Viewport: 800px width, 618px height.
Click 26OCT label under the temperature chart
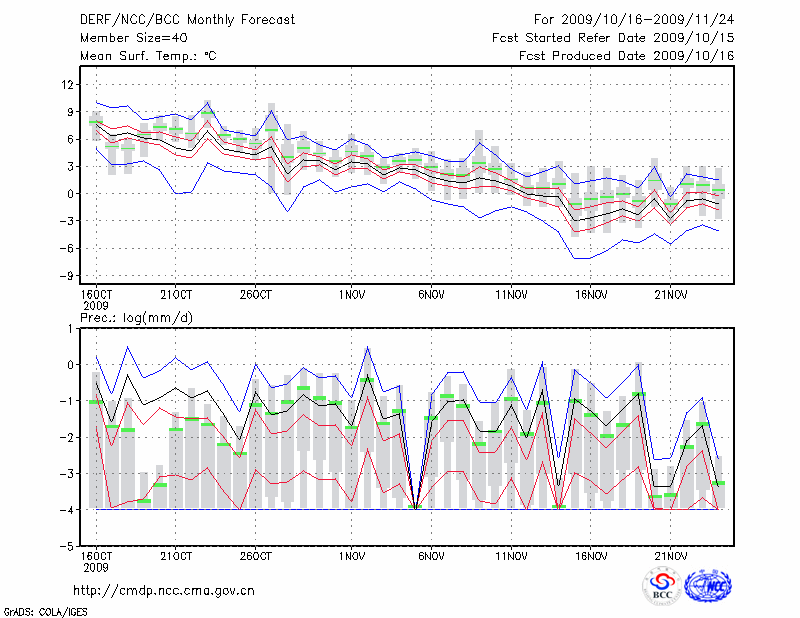pos(256,294)
